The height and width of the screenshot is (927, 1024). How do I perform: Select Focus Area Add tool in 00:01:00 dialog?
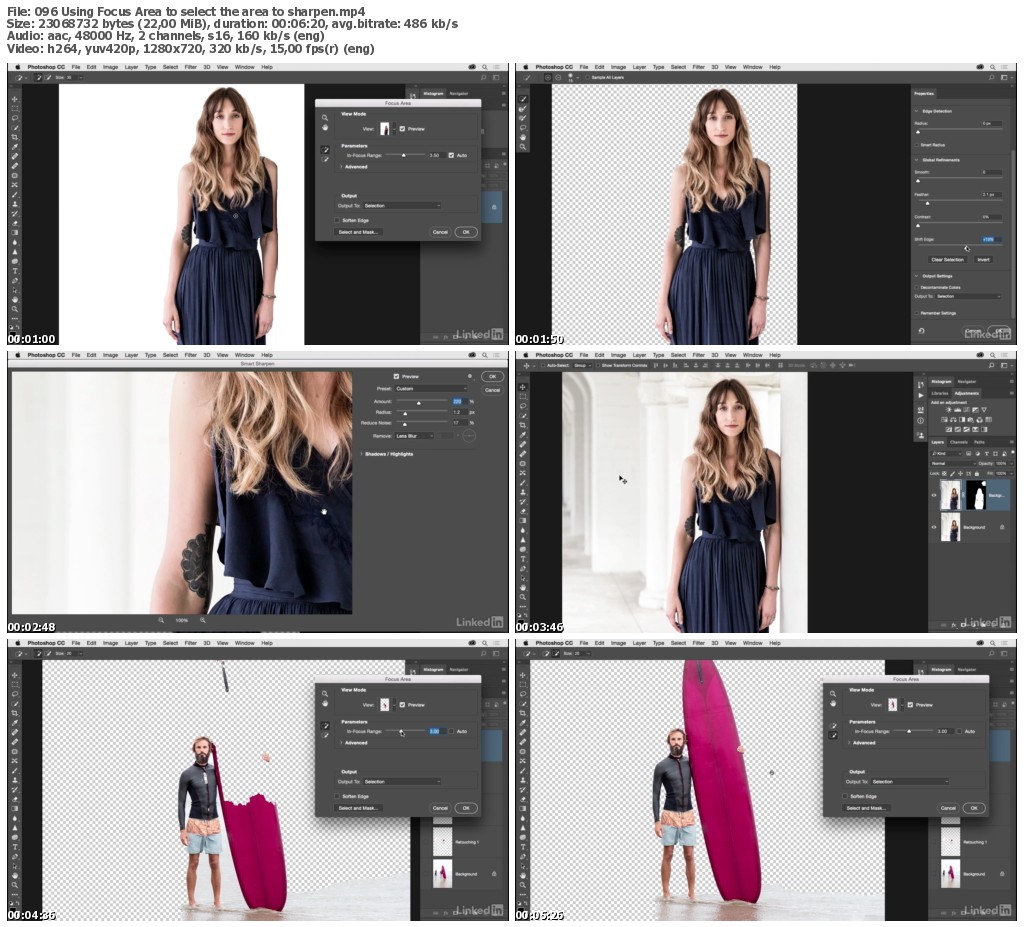point(325,150)
